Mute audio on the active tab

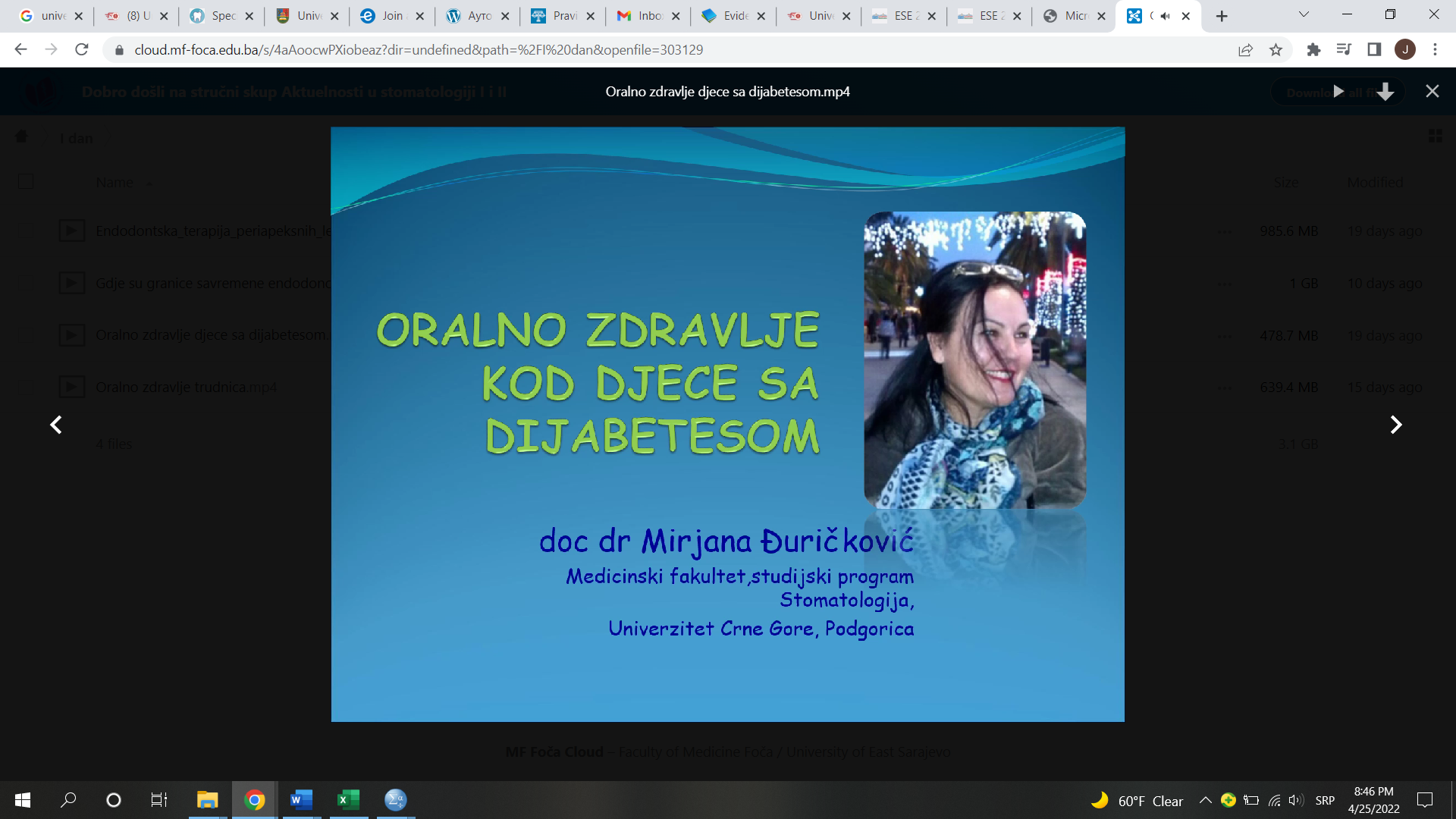click(x=1165, y=16)
